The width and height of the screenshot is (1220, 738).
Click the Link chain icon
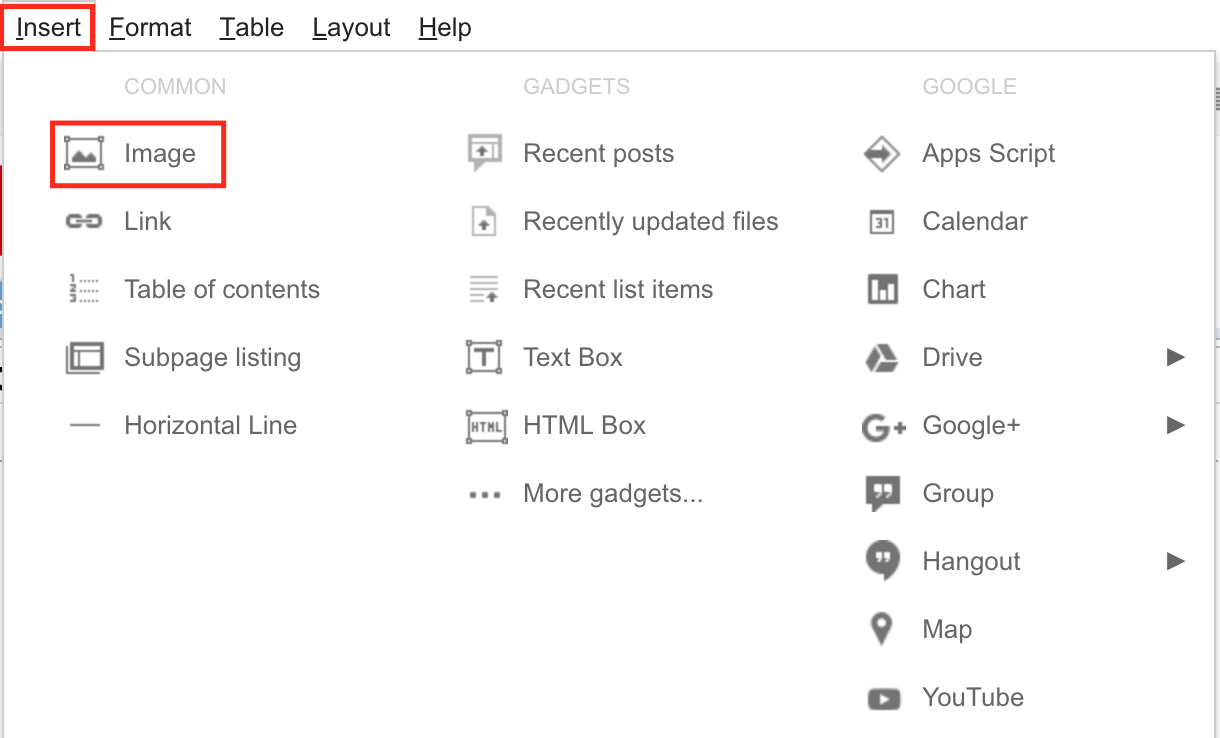[x=84, y=221]
